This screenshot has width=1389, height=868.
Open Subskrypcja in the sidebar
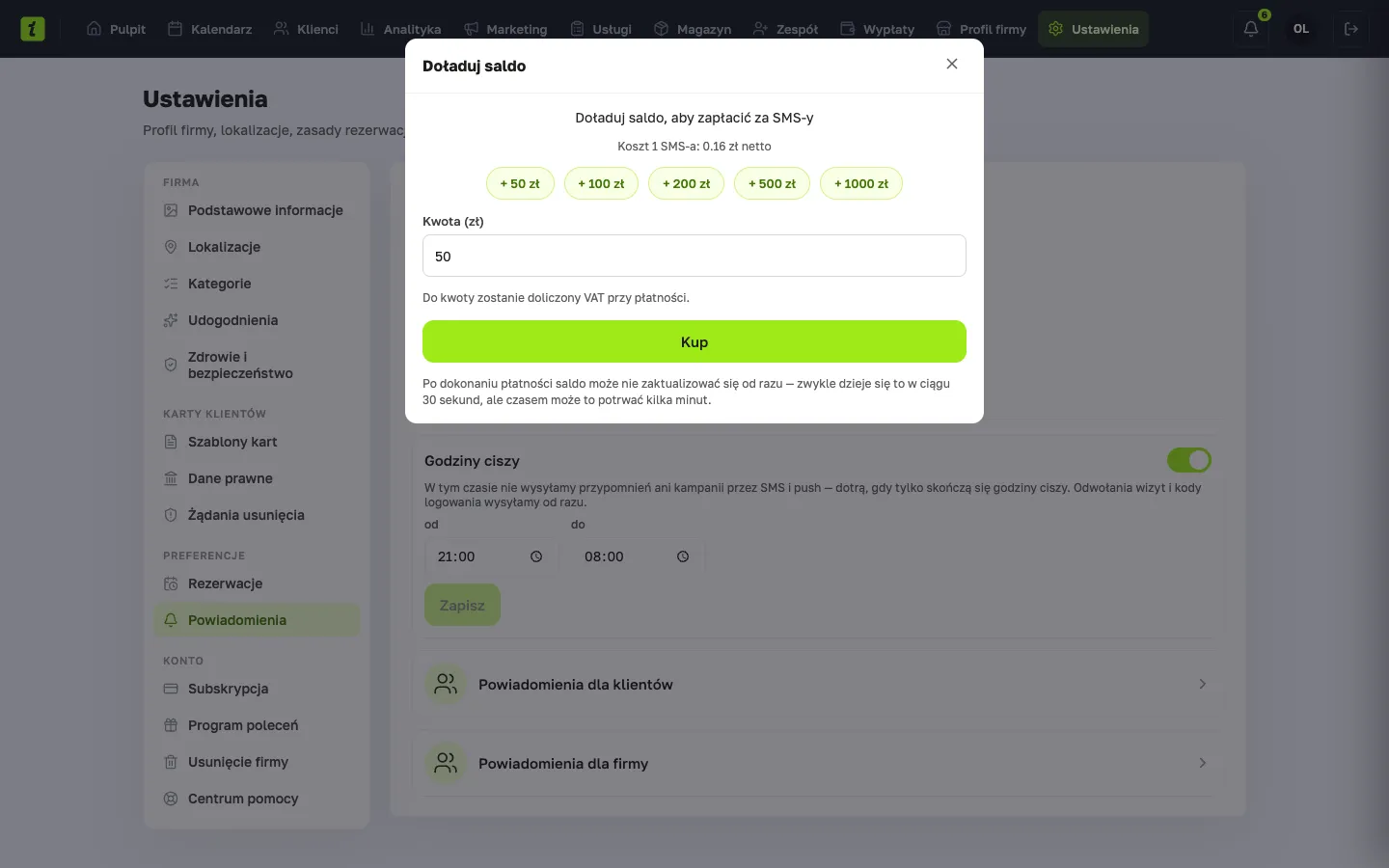point(257,689)
